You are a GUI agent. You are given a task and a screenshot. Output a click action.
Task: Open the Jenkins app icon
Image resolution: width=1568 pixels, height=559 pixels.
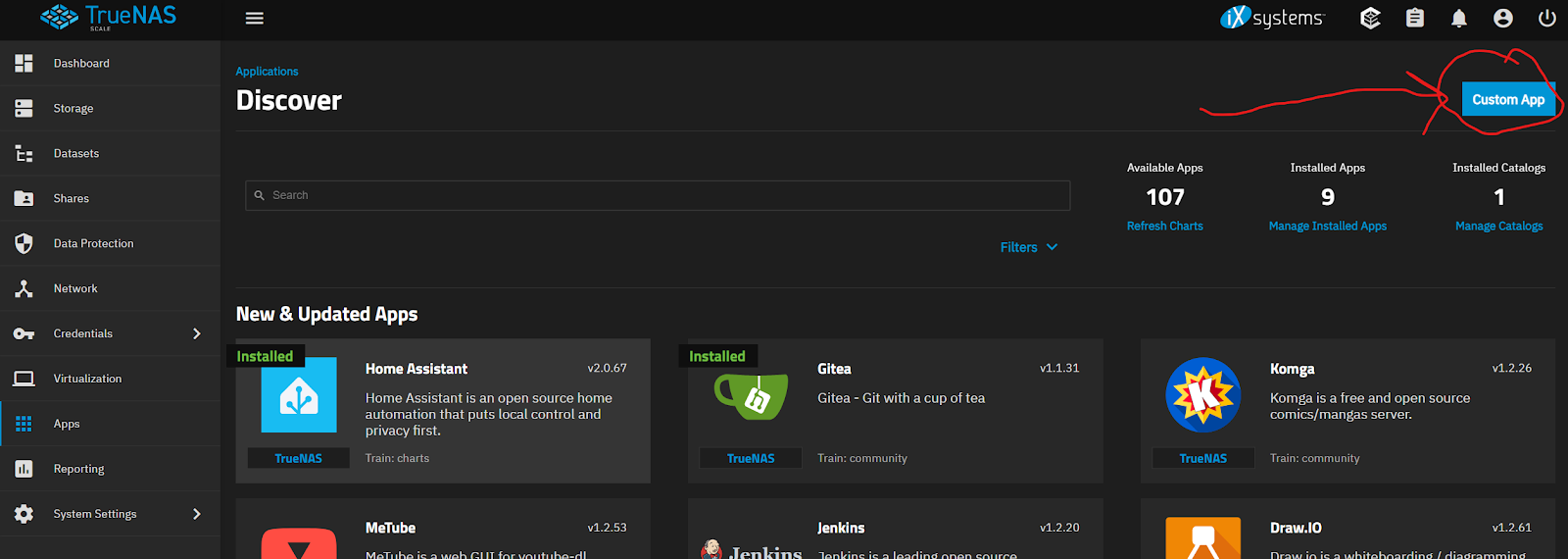[751, 548]
